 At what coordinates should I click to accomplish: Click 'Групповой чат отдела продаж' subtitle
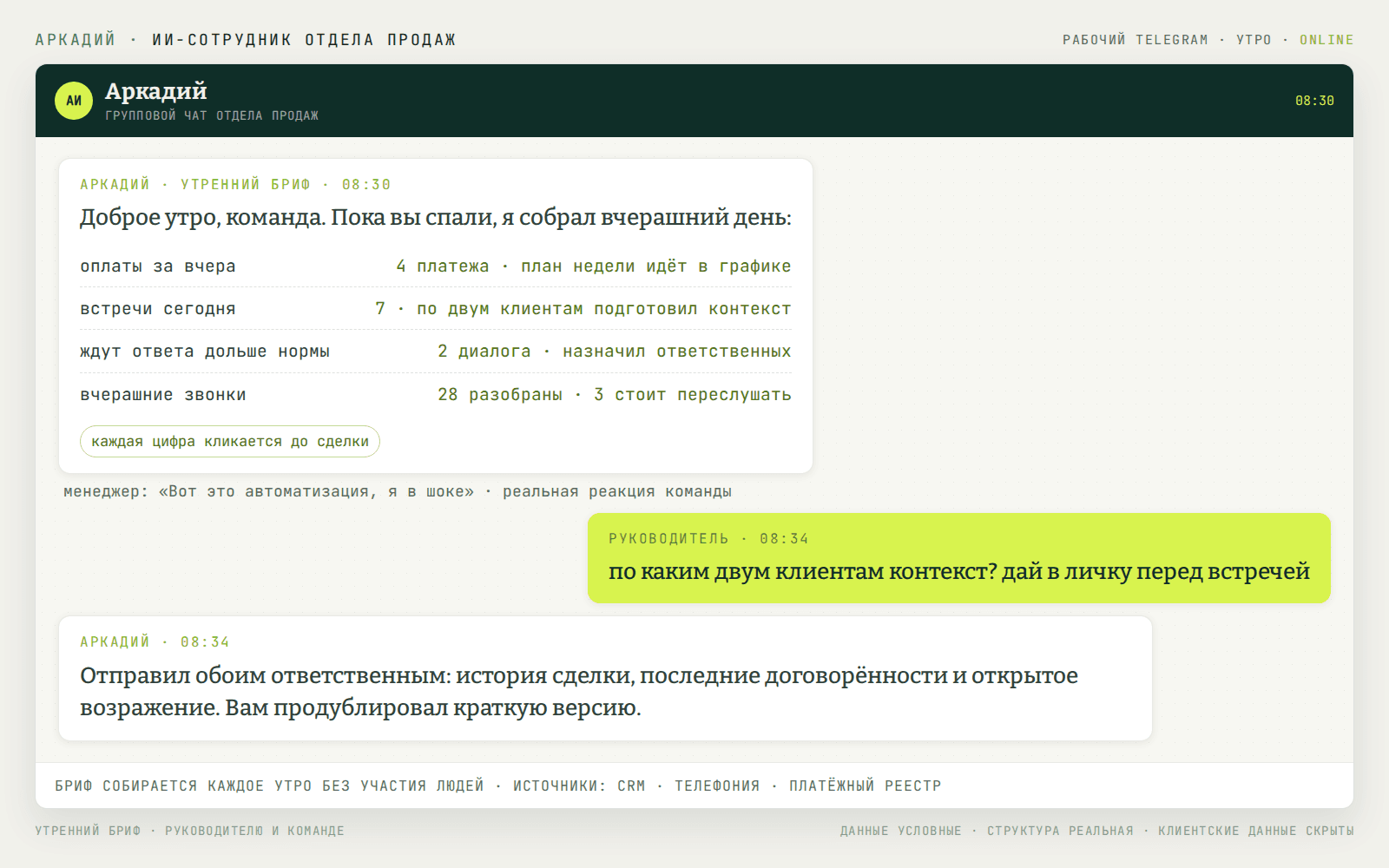pyautogui.click(x=212, y=115)
